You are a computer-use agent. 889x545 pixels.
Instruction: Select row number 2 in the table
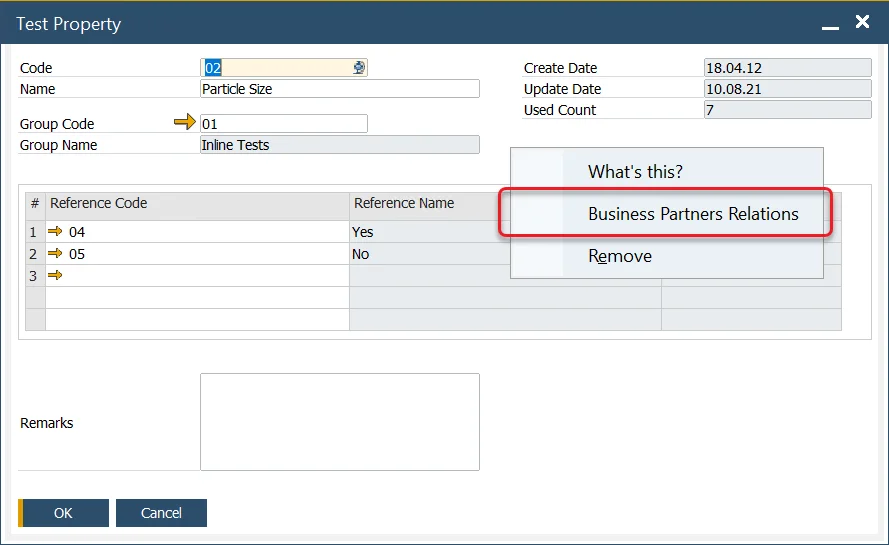35,254
